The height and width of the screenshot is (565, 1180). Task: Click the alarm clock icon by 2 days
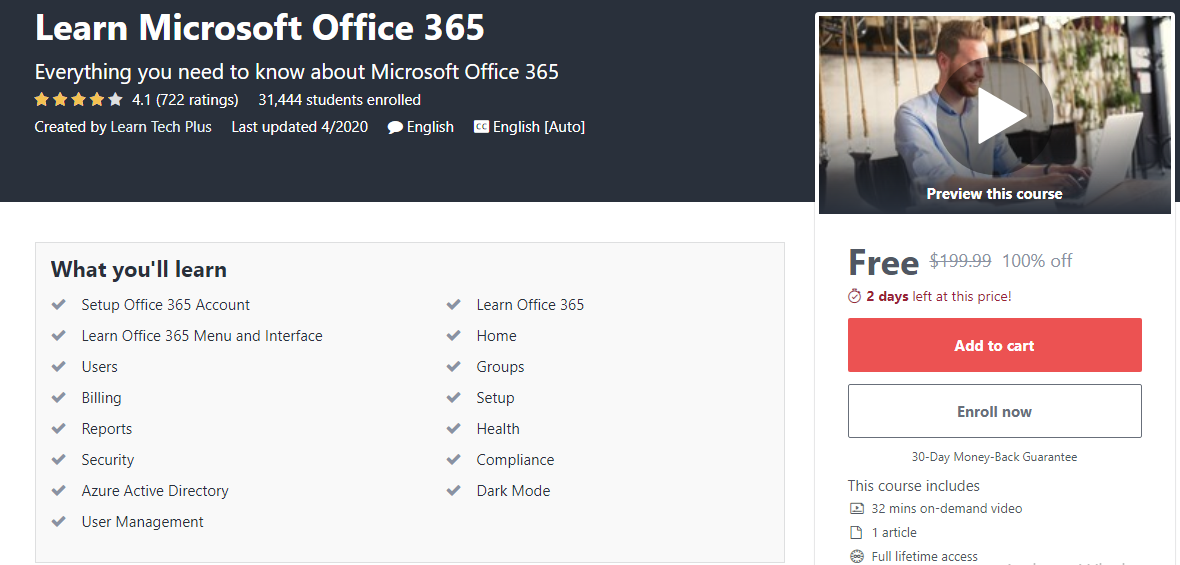pyautogui.click(x=855, y=296)
